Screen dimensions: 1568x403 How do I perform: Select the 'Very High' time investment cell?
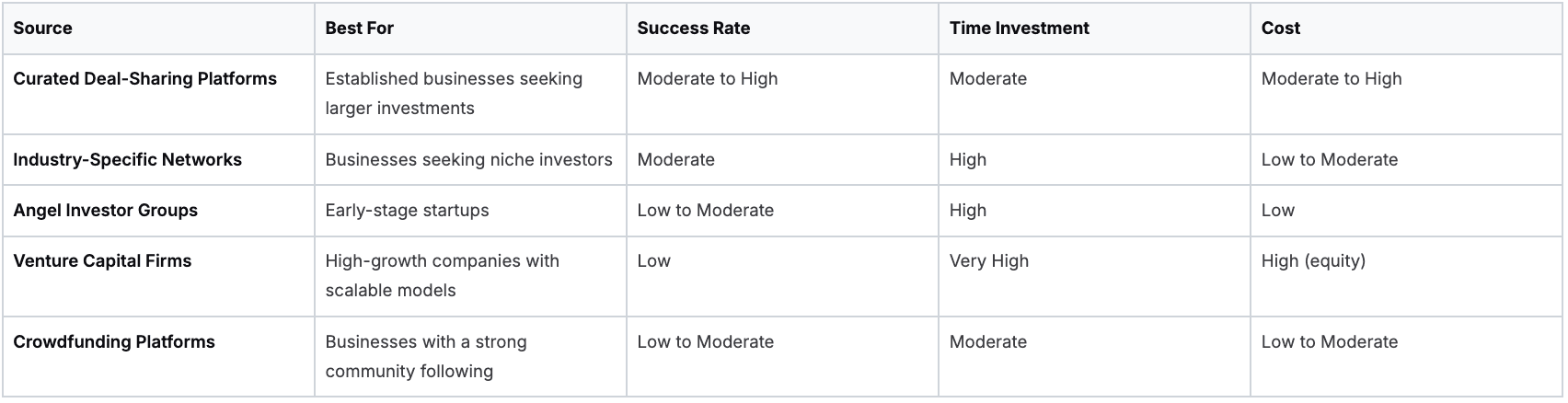click(988, 261)
